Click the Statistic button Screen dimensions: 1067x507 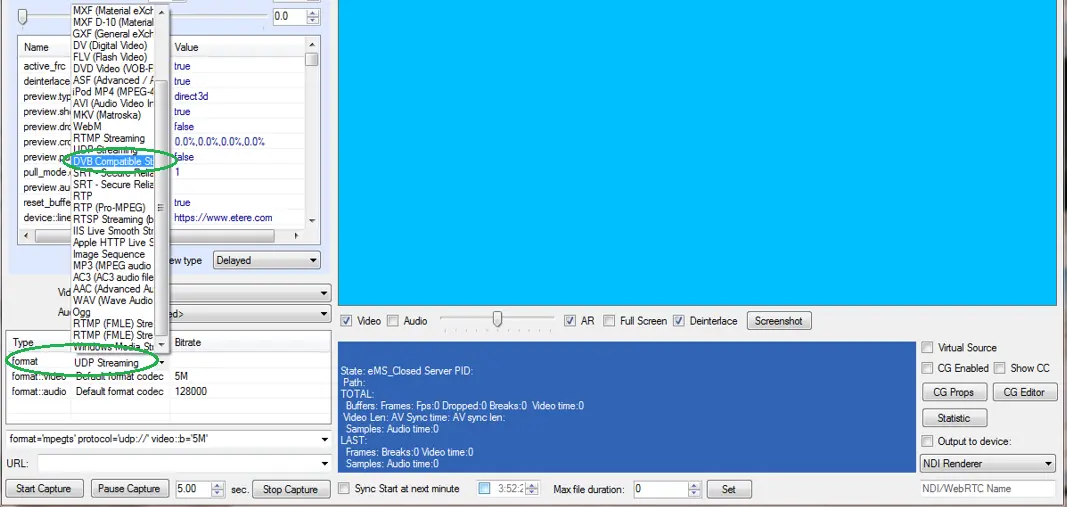953,418
